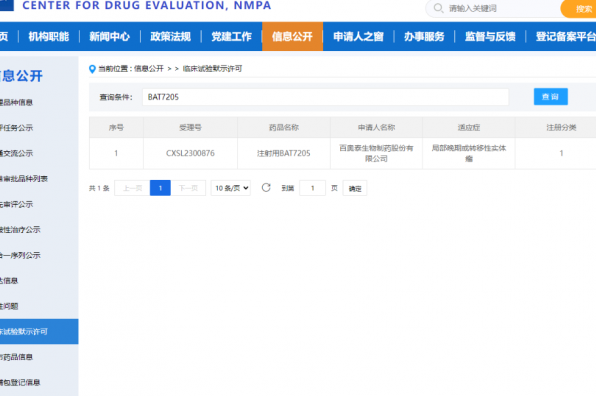
Task: Open the sidebar item ending in 性治疗公示
Action: 20,230
